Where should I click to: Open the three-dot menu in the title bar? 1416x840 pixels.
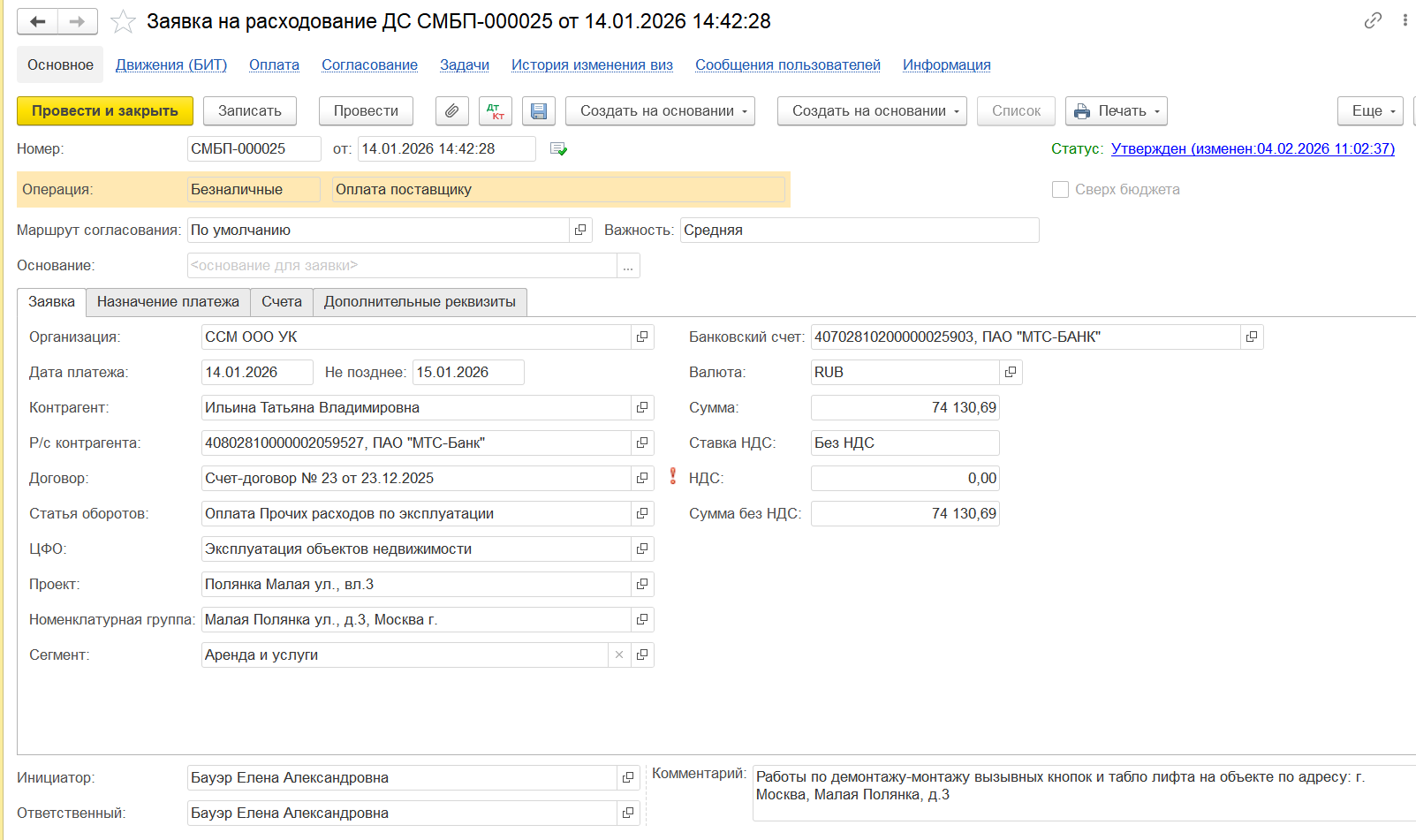pyautogui.click(x=1405, y=20)
